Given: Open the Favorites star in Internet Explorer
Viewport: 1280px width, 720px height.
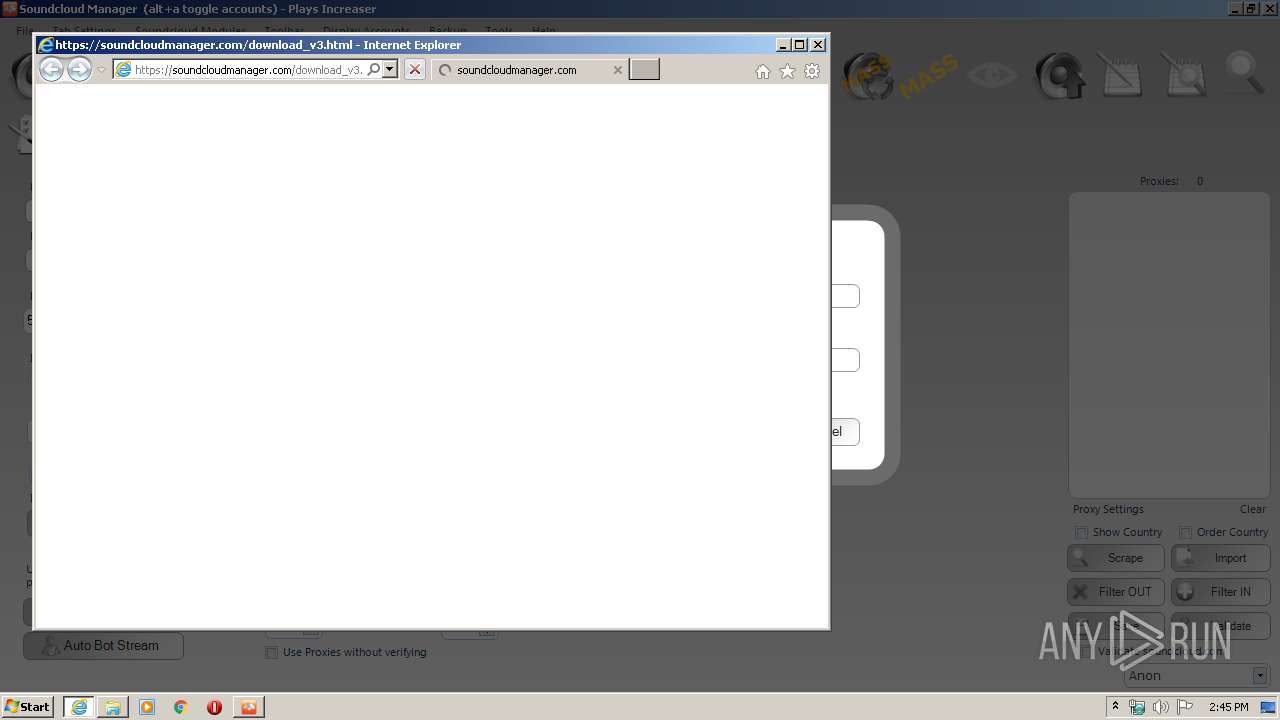Looking at the screenshot, I should 787,71.
